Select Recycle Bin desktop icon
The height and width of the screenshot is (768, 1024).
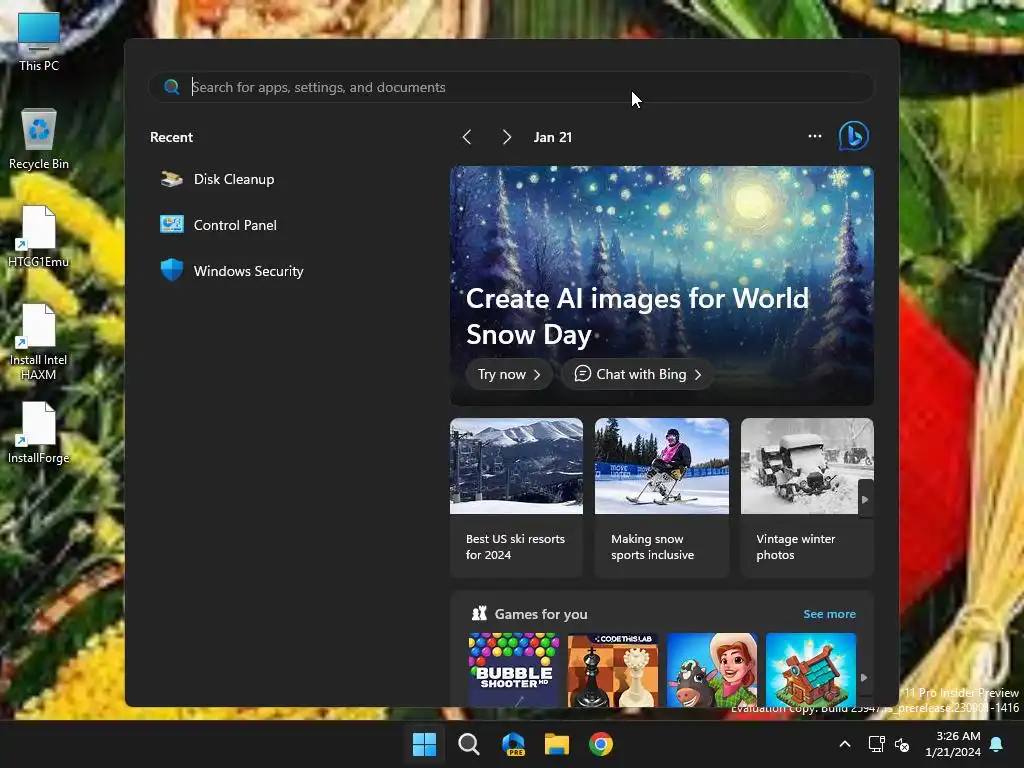pos(39,139)
